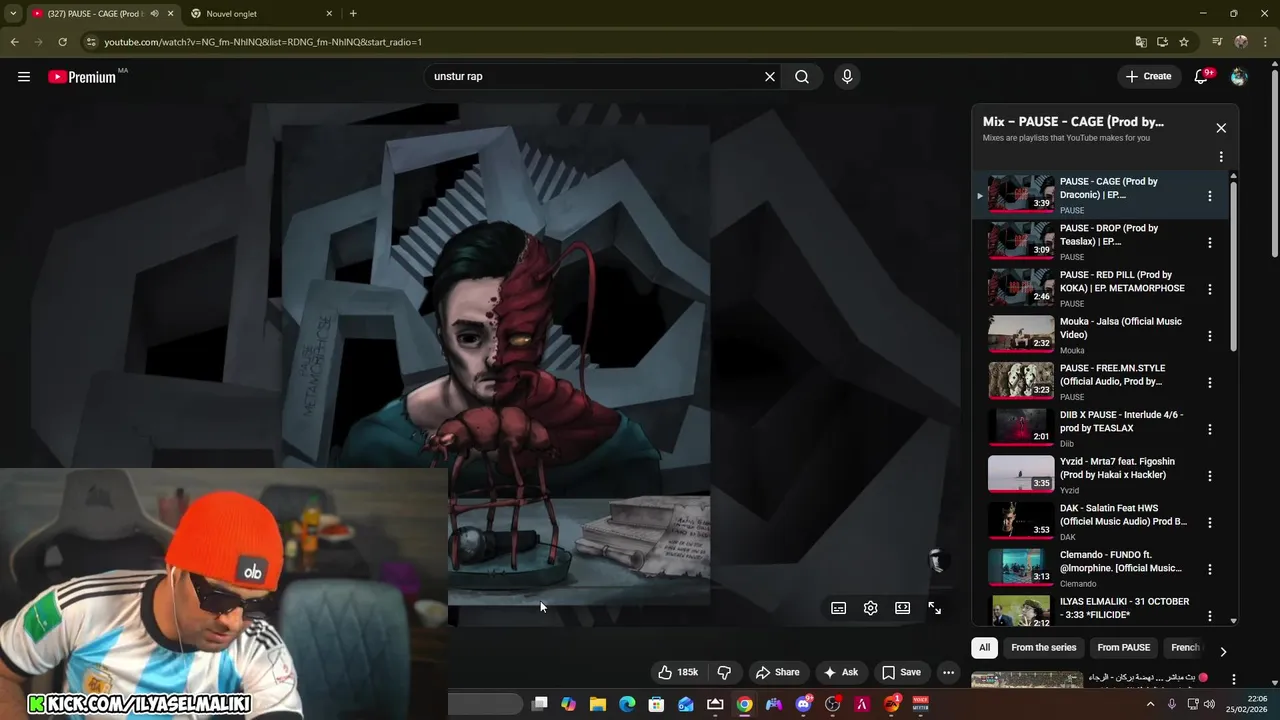
Task: Clear the 'unstur rap' search text
Action: (x=770, y=76)
